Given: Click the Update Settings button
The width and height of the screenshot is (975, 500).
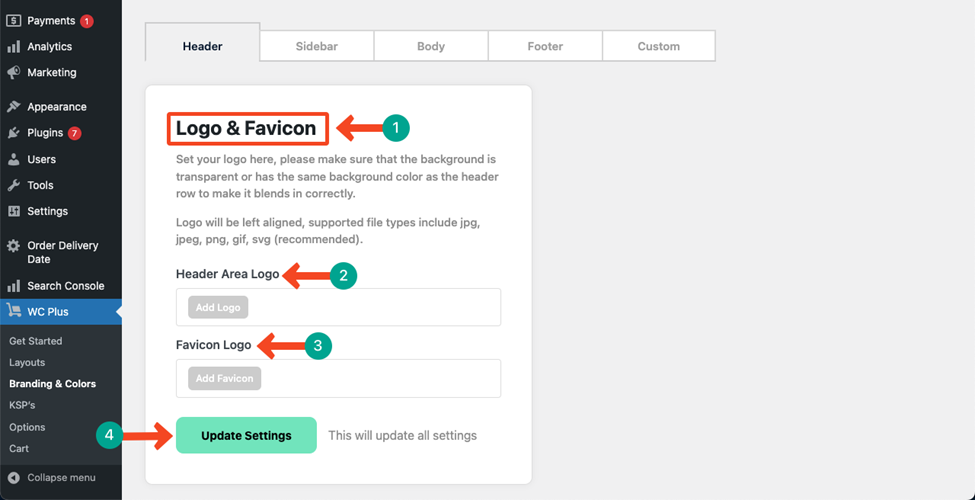Looking at the screenshot, I should pyautogui.click(x=246, y=435).
